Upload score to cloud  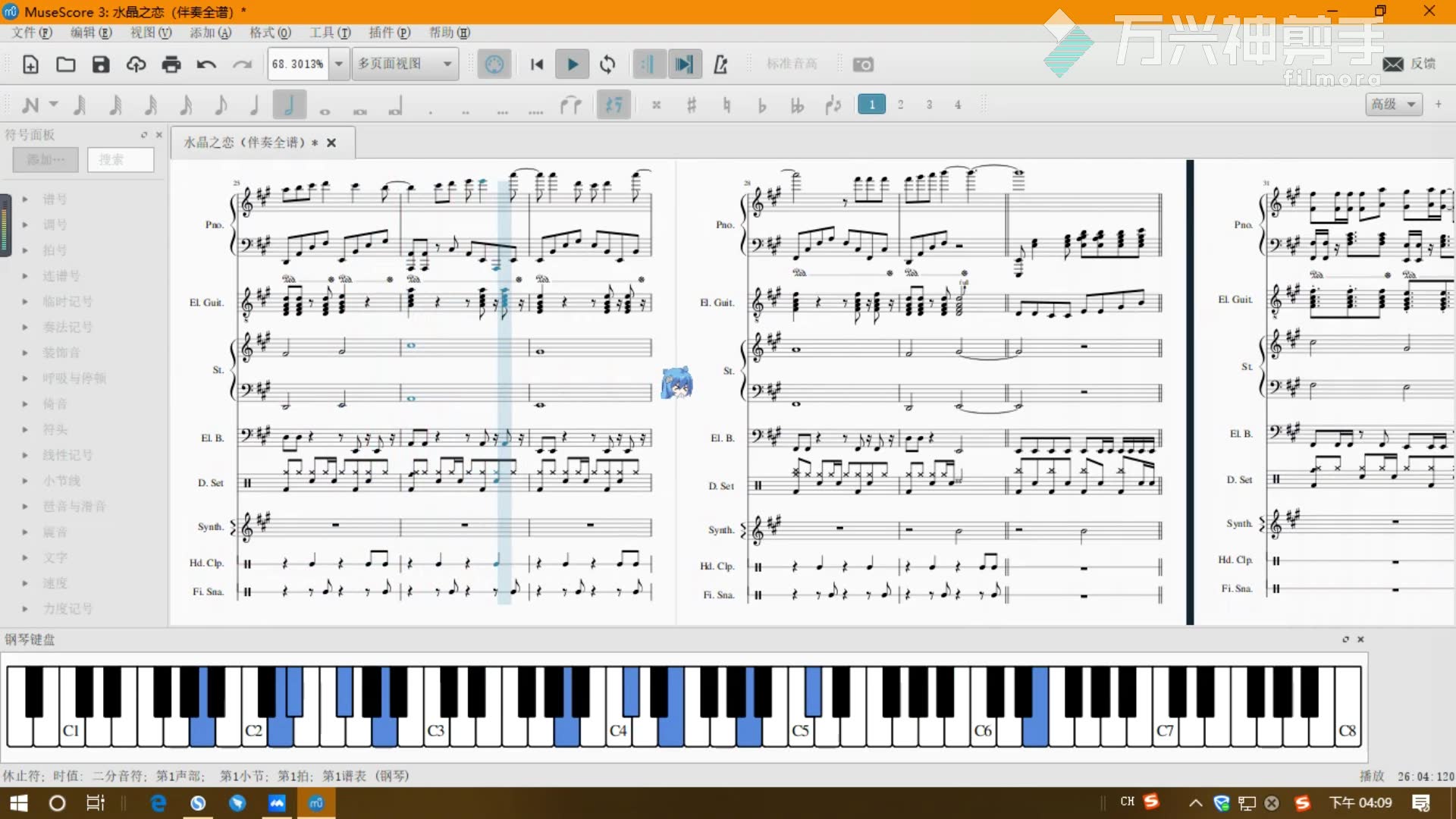pos(136,64)
